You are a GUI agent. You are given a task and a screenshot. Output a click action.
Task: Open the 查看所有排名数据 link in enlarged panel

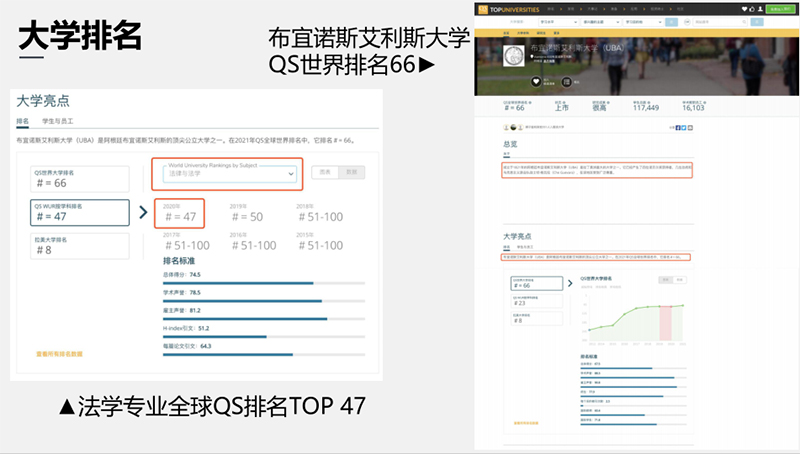pos(59,354)
